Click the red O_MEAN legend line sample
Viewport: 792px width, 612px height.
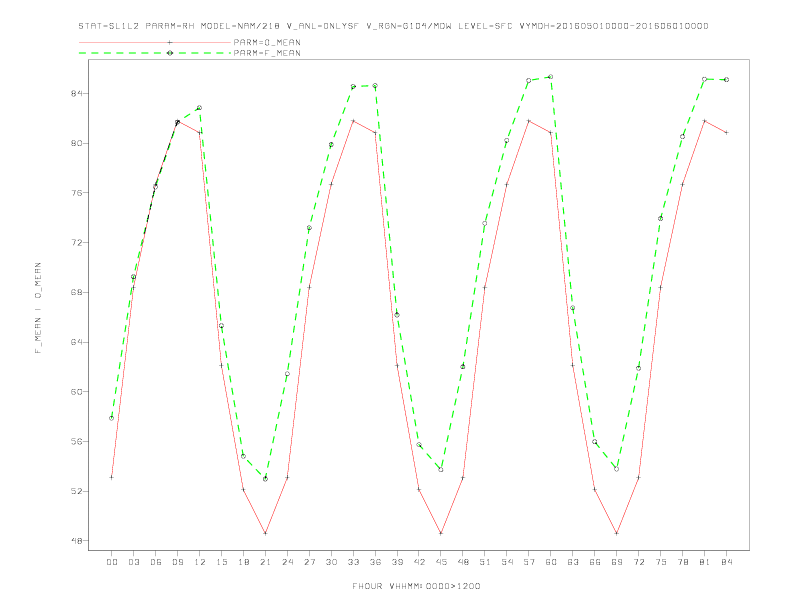[x=155, y=42]
